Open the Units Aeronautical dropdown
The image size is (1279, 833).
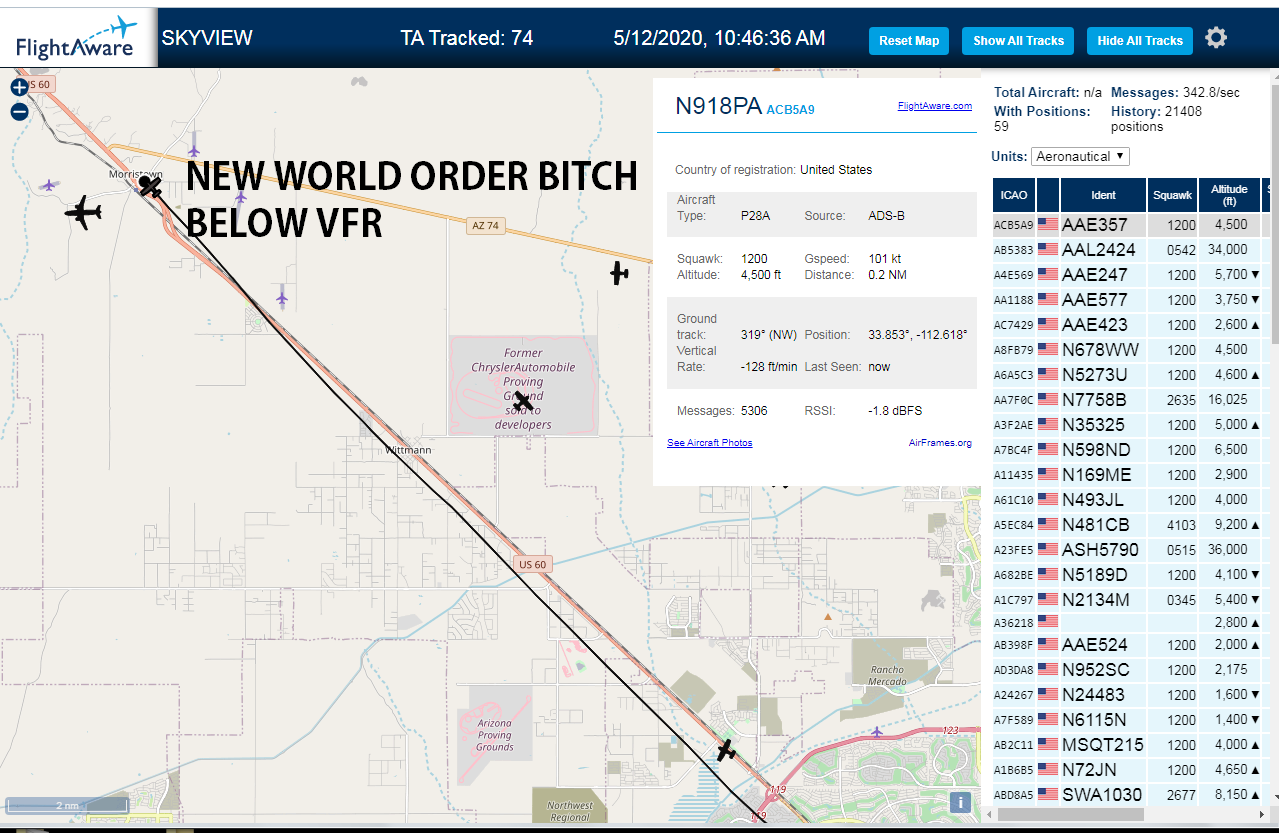[1081, 156]
